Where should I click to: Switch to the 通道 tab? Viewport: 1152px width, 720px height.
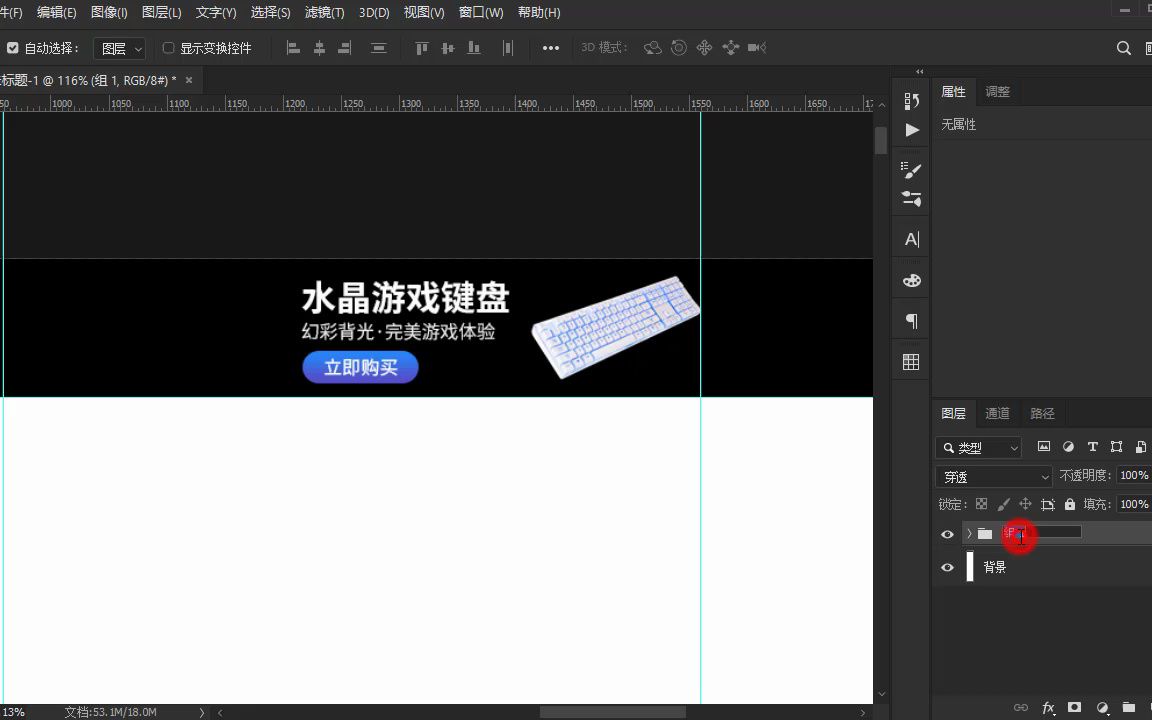[x=997, y=412]
